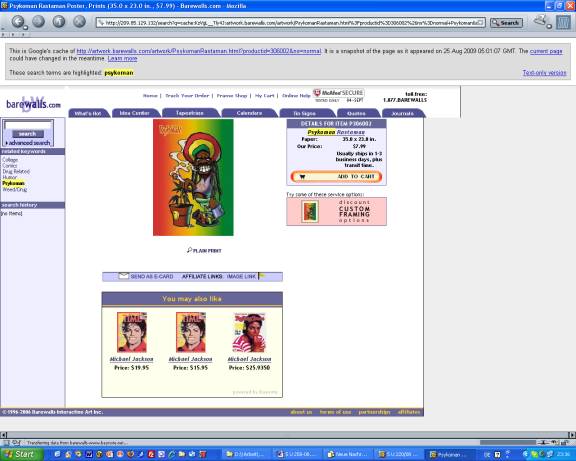Image resolution: width=576 pixels, height=461 pixels.
Task: Click the system tray clock
Action: pos(563,454)
